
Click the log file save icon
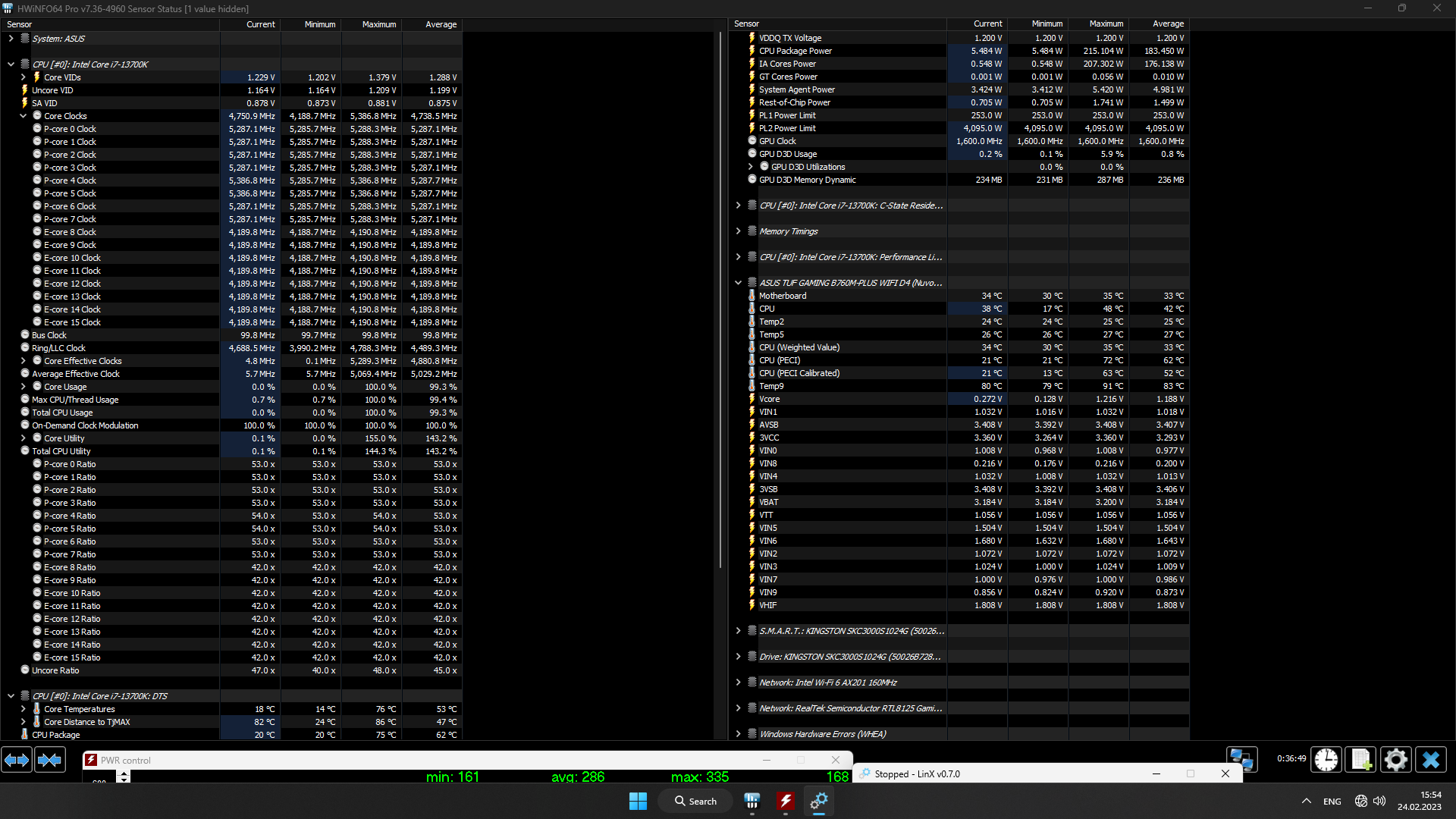point(1360,759)
